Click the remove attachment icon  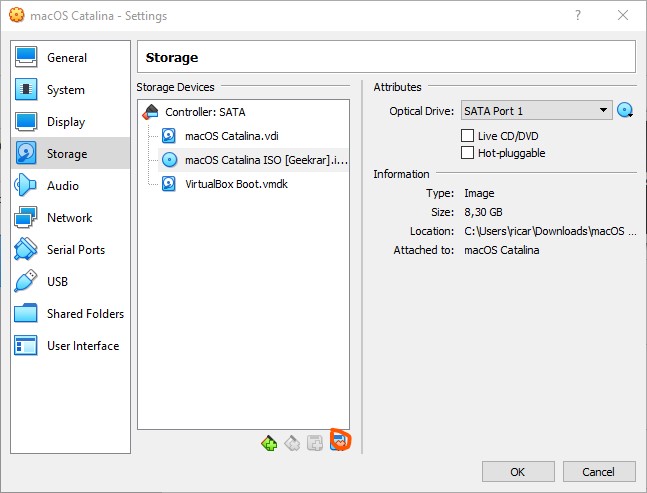point(340,442)
